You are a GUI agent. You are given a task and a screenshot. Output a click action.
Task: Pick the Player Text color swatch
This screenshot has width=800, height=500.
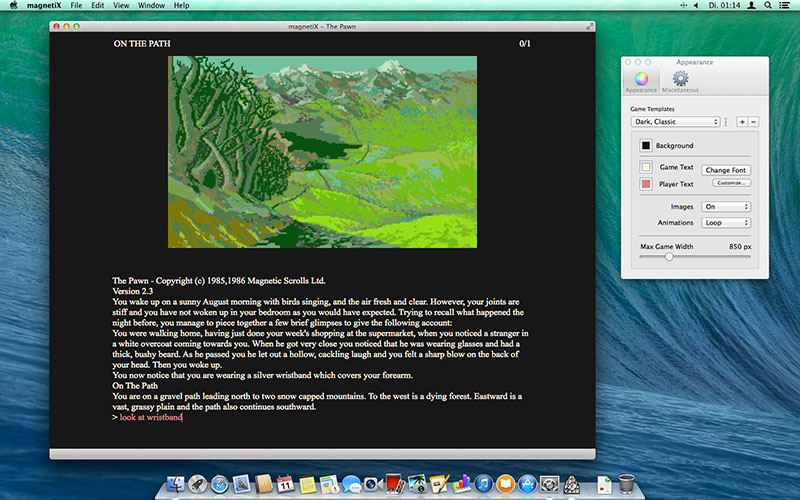point(646,184)
